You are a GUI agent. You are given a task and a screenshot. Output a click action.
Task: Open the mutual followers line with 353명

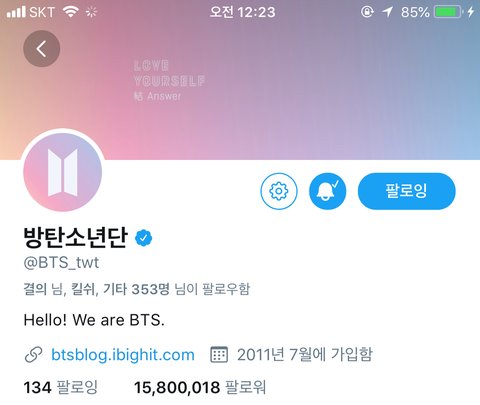coord(136,289)
